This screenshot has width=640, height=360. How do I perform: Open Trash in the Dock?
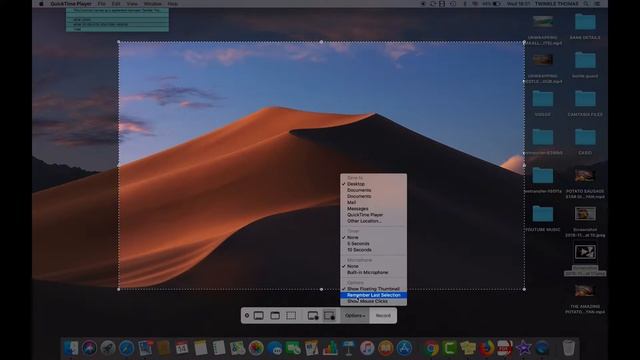(569, 348)
